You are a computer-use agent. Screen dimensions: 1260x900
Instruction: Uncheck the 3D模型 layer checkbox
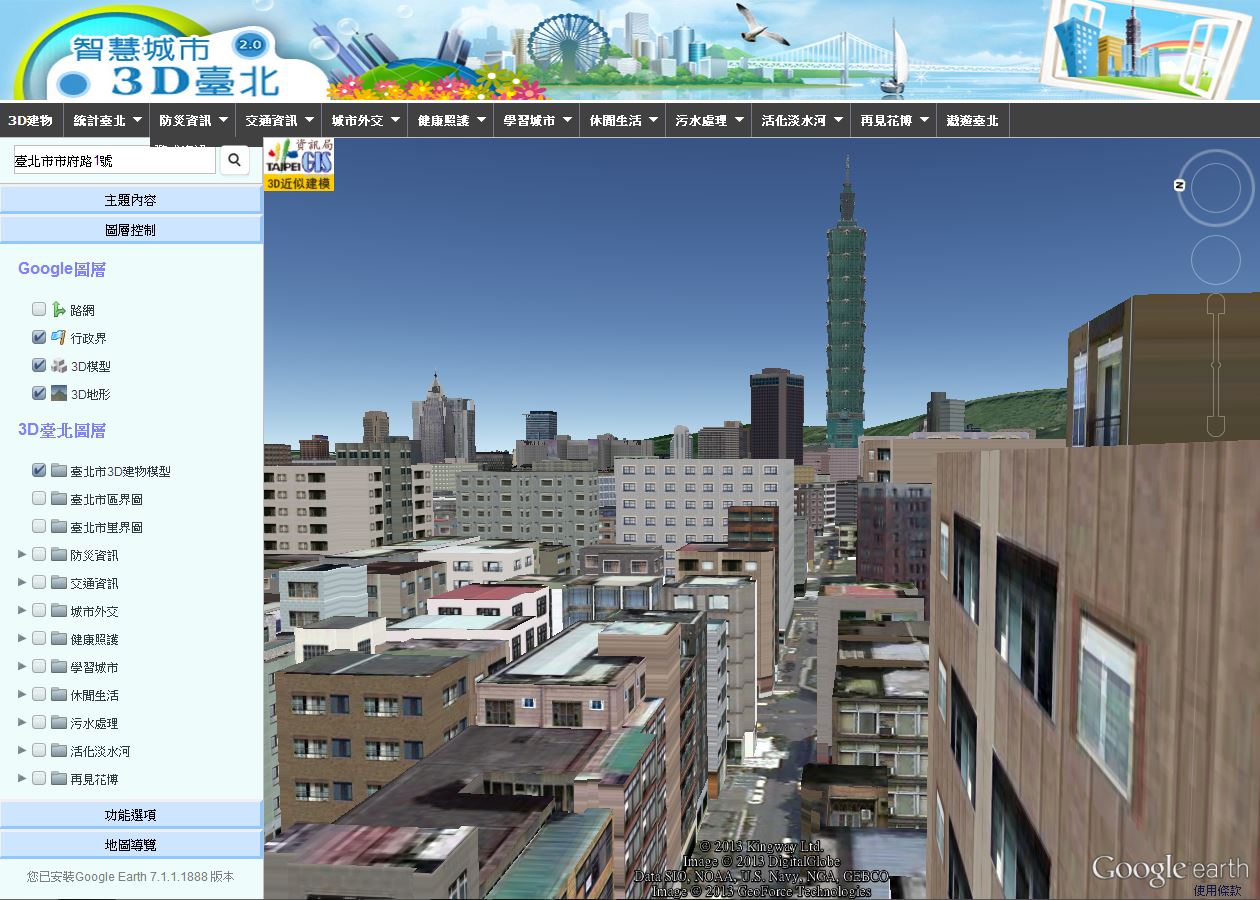(39, 366)
